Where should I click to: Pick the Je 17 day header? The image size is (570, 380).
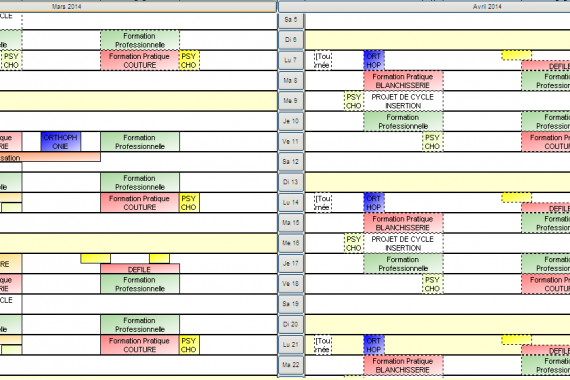(291, 264)
